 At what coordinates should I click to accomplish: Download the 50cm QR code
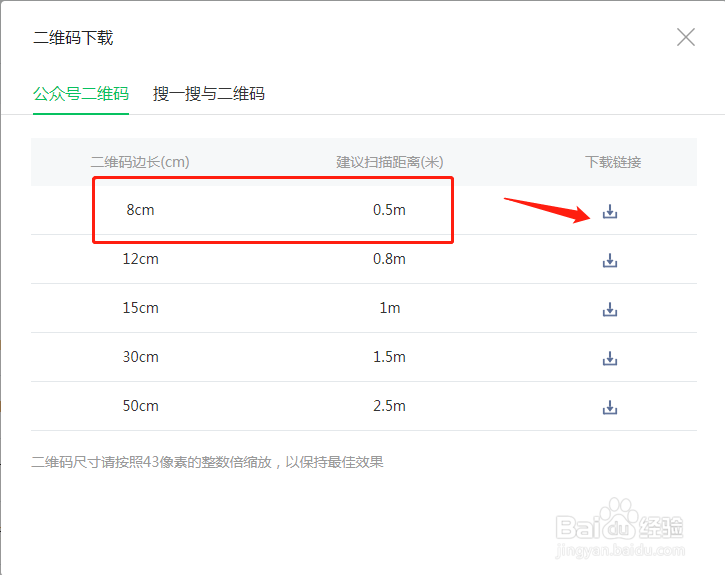[x=610, y=407]
